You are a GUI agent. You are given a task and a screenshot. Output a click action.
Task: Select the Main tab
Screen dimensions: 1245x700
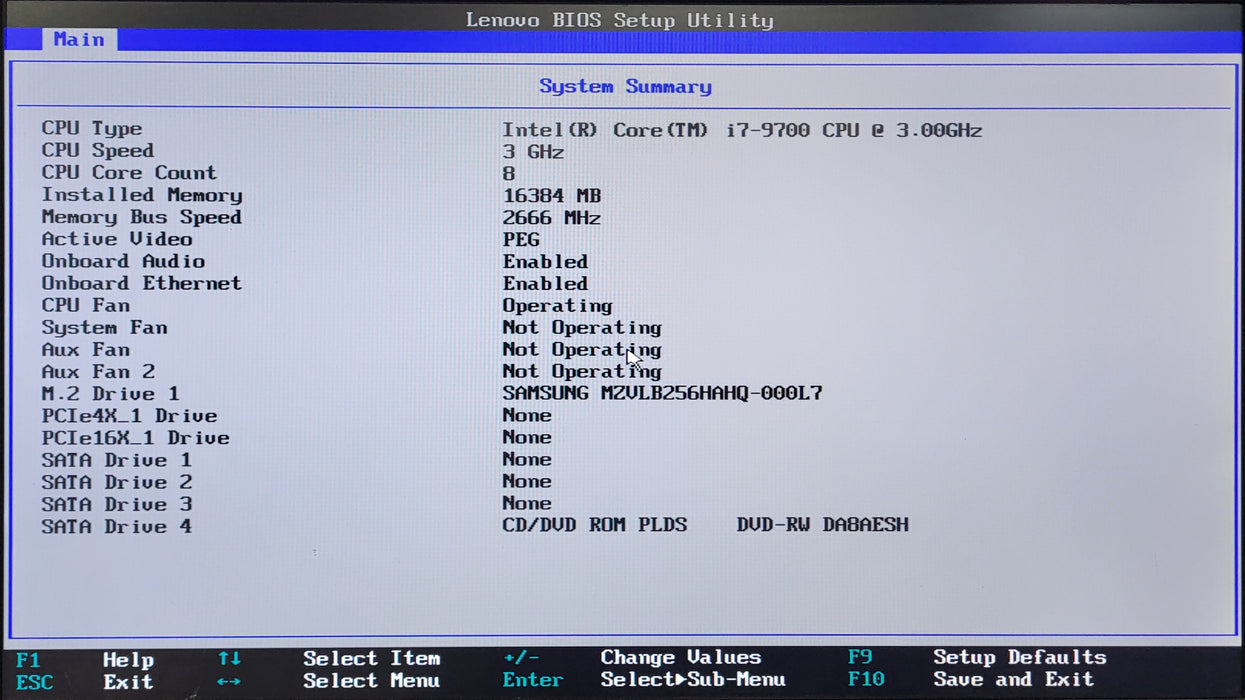(79, 40)
